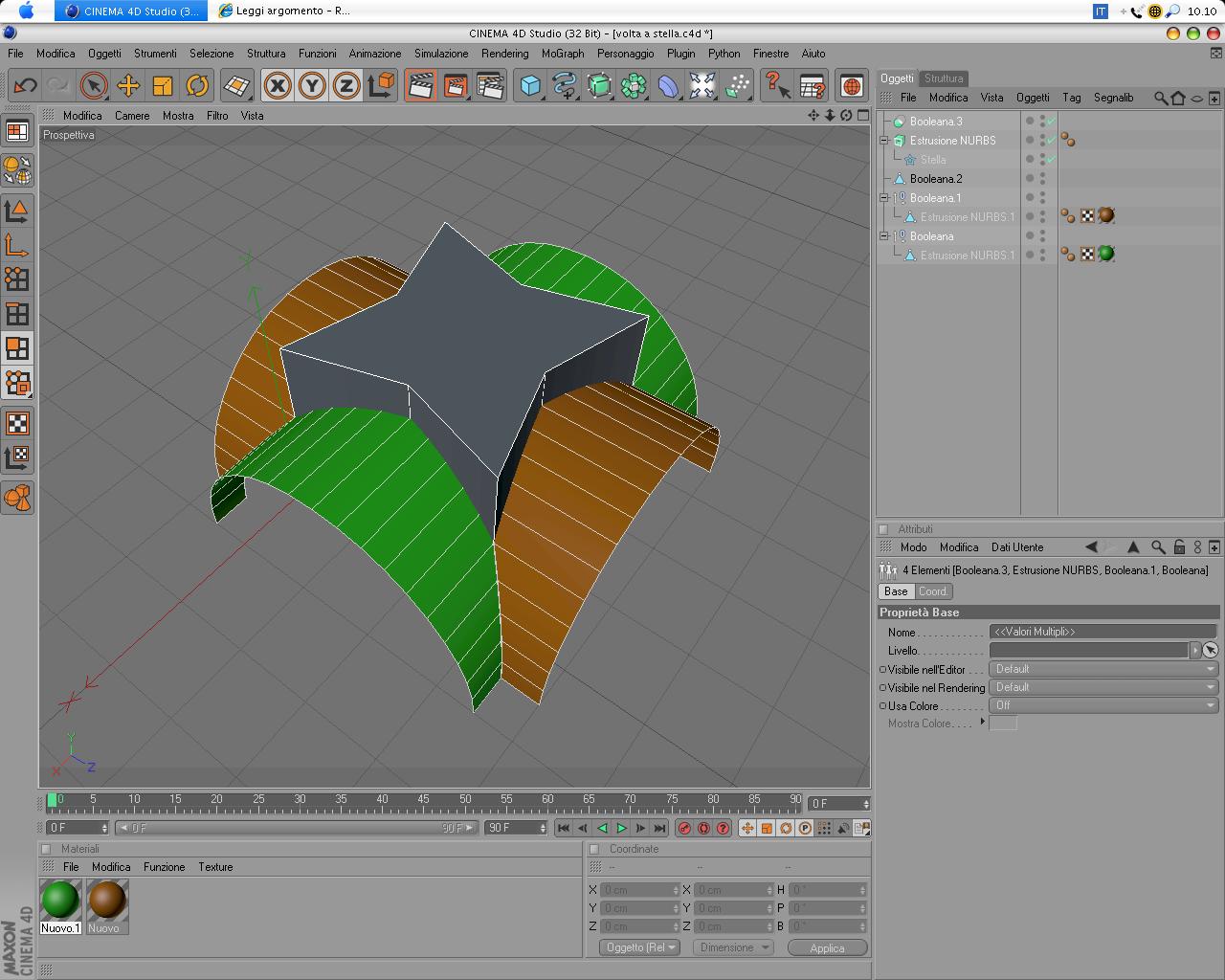Open the Visibile nell'Editor dropdown

coord(1102,669)
